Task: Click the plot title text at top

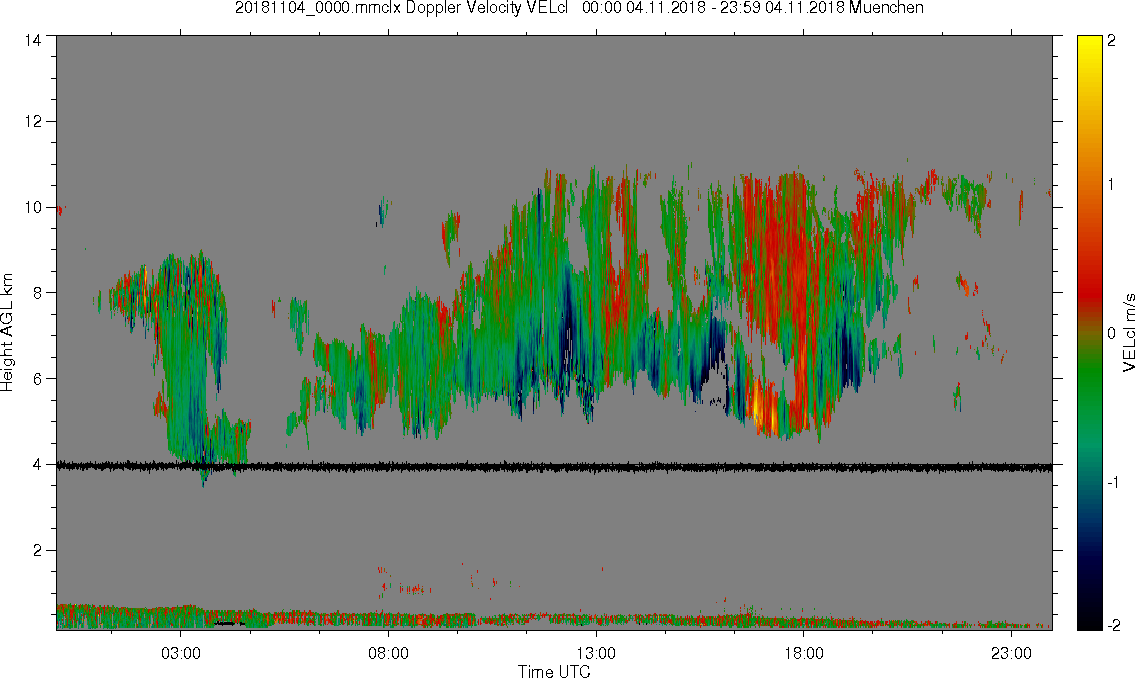Action: pos(579,8)
